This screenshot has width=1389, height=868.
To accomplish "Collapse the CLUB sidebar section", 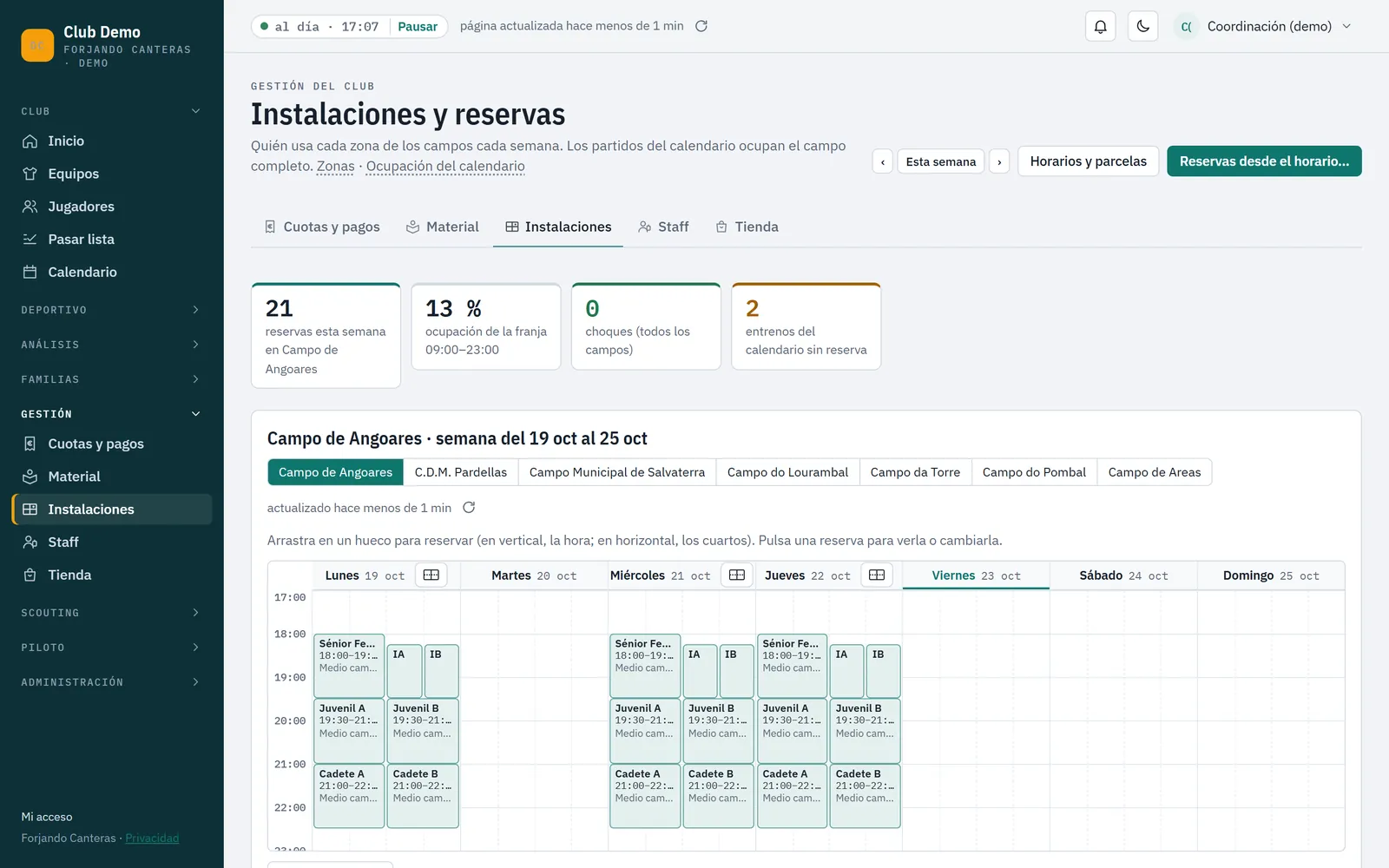I will click(111, 111).
